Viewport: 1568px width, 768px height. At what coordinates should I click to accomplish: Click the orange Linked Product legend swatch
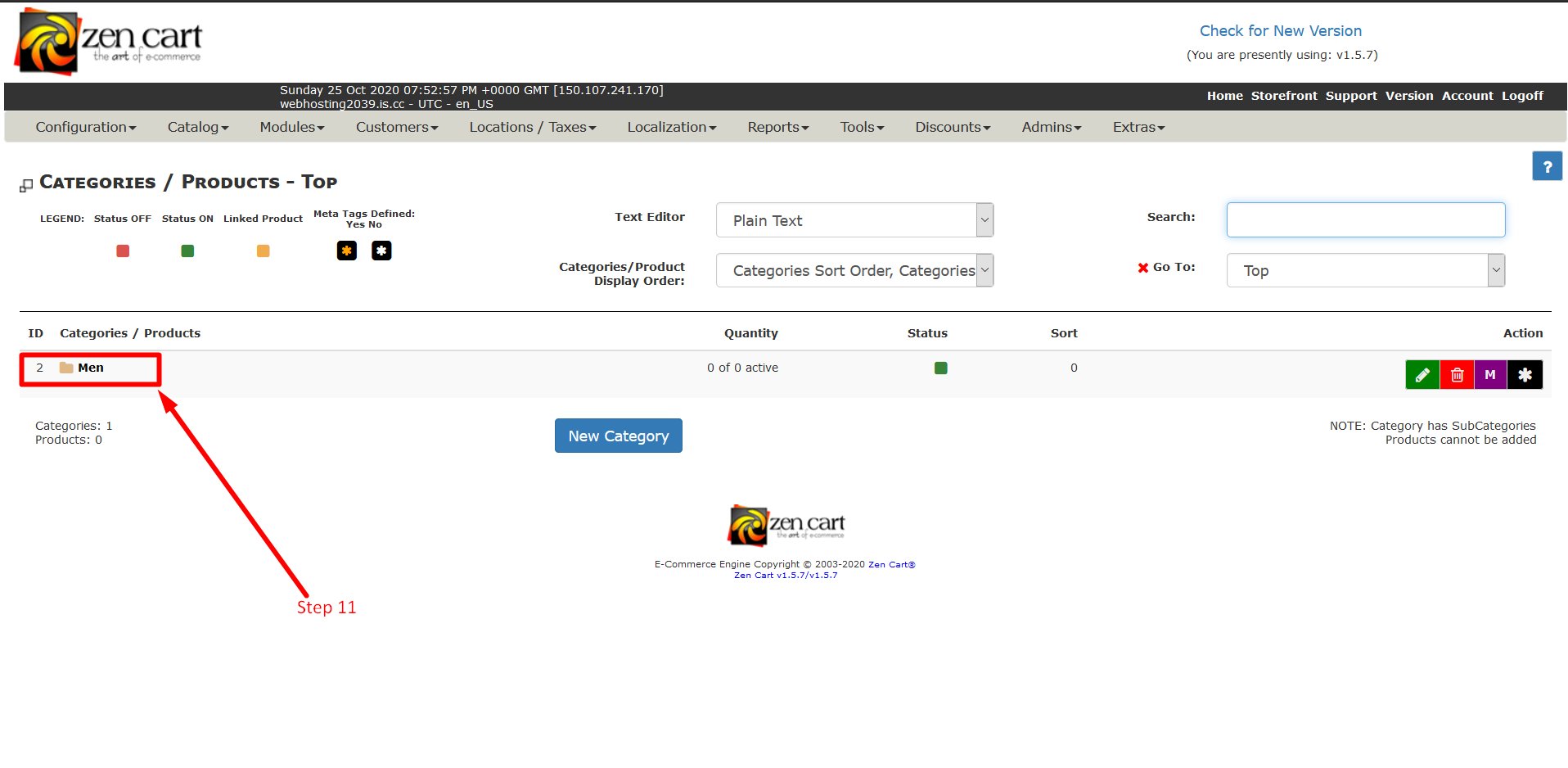point(263,251)
